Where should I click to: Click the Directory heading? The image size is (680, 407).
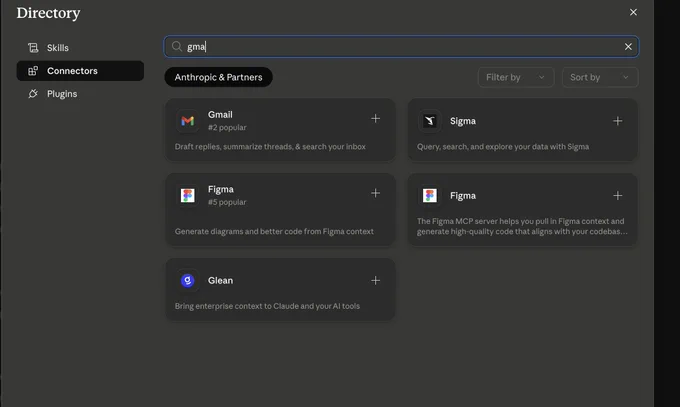tap(48, 13)
